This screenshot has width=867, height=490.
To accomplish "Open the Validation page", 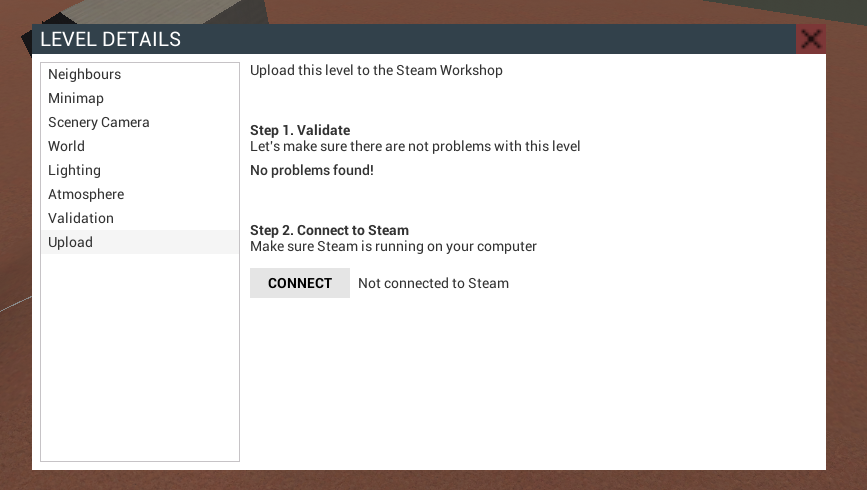I will (140, 218).
